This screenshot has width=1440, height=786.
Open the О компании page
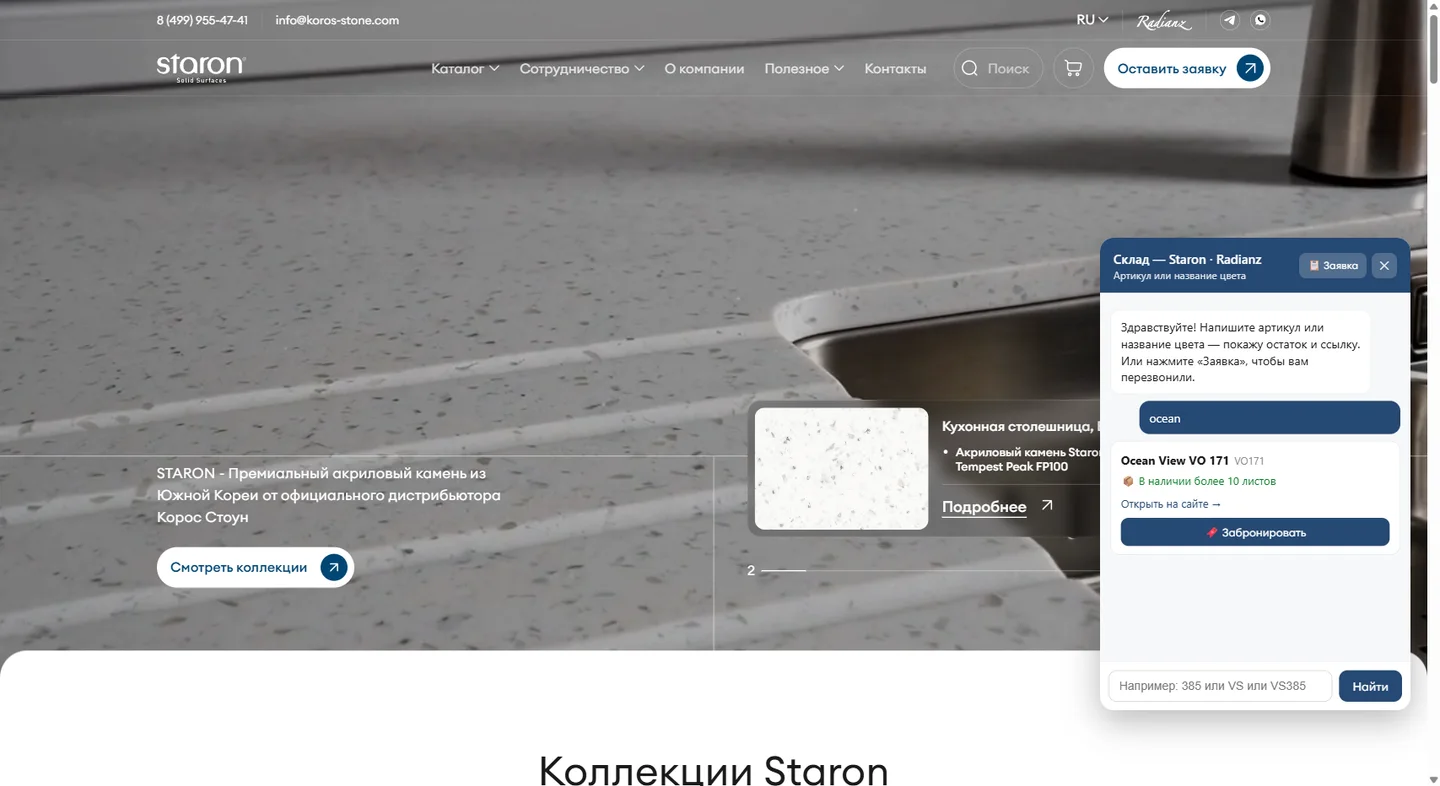704,69
